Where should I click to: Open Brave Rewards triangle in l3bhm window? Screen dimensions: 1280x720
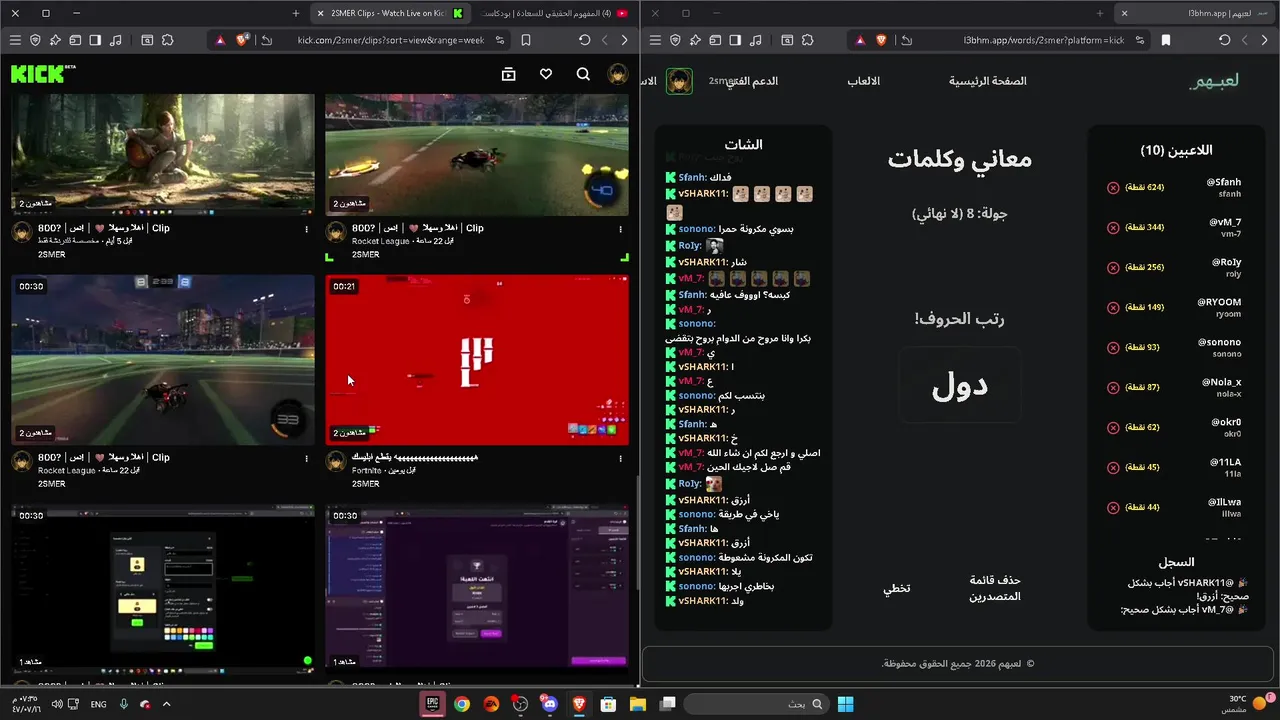pos(859,40)
